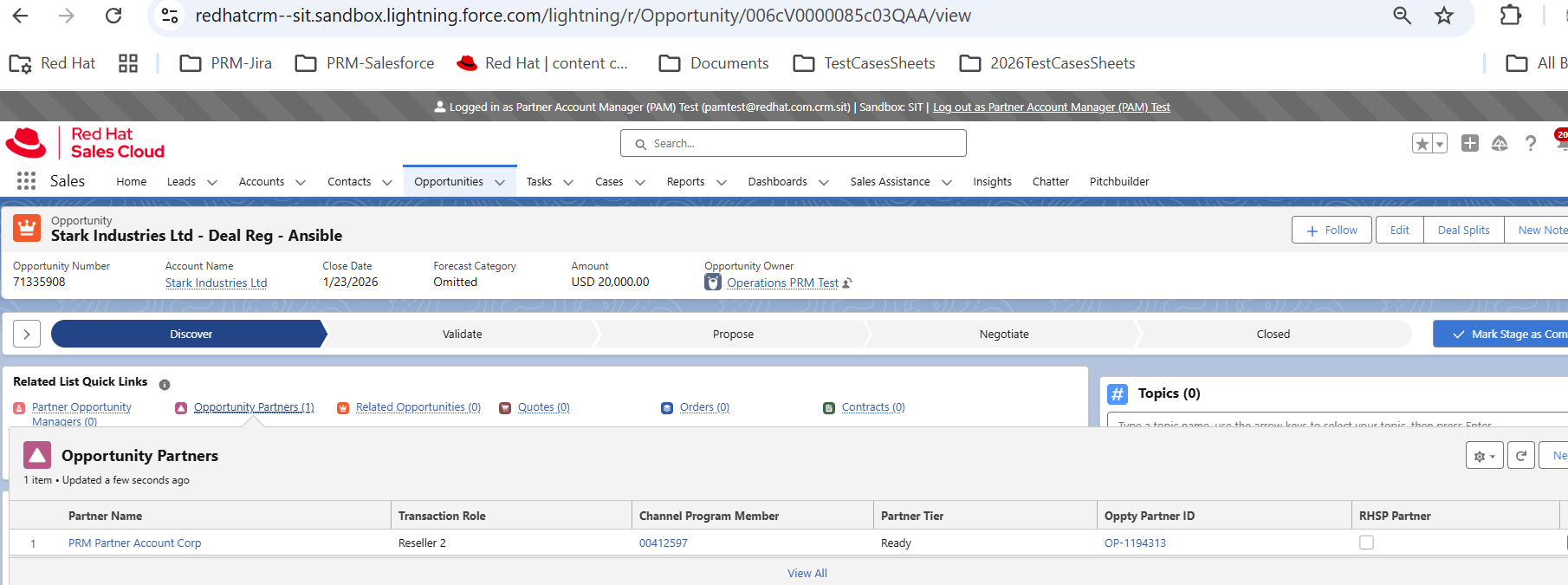
Task: Click the Edit button
Action: (1399, 230)
